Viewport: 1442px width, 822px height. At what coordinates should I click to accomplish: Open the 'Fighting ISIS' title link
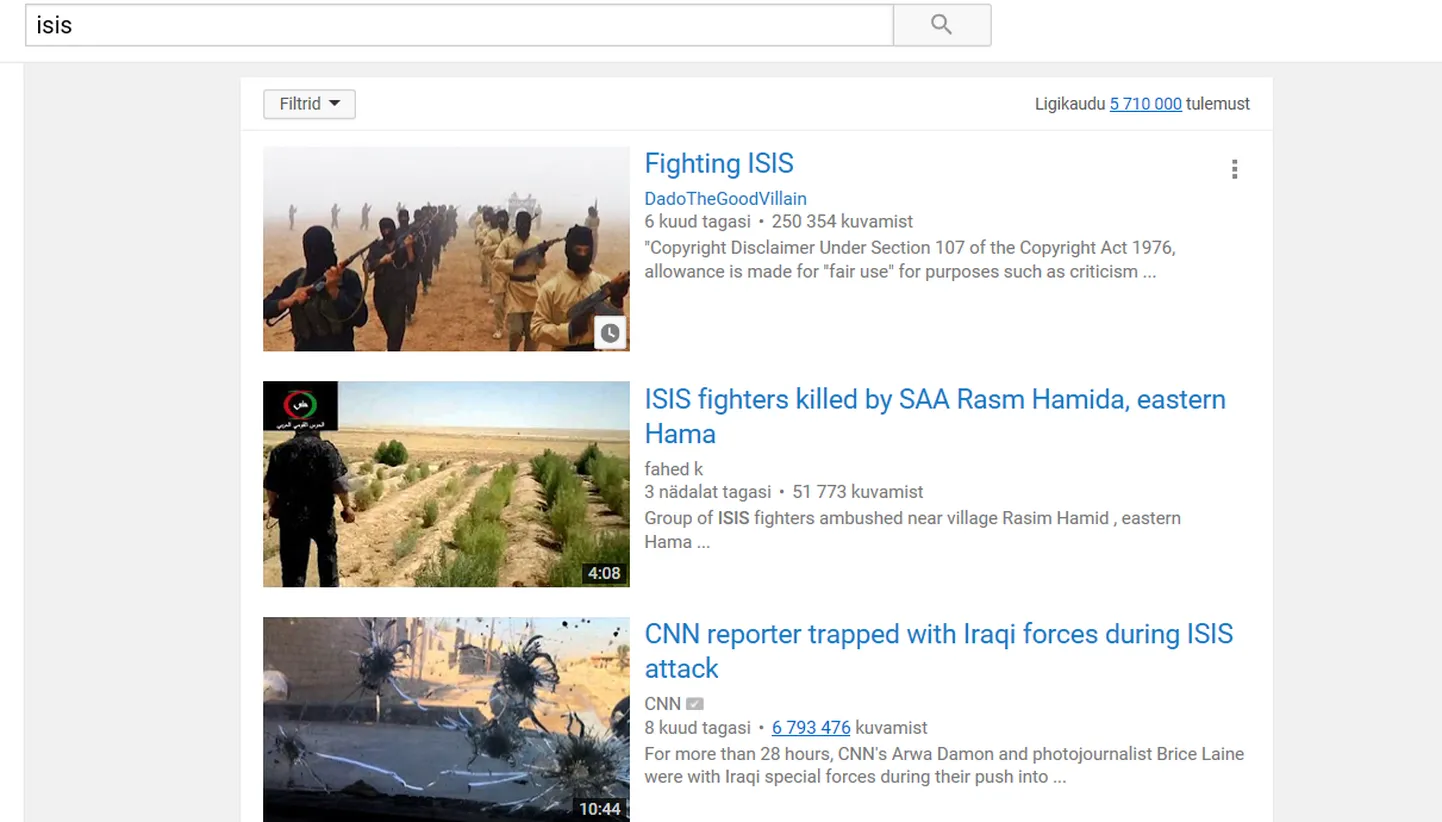coord(719,164)
